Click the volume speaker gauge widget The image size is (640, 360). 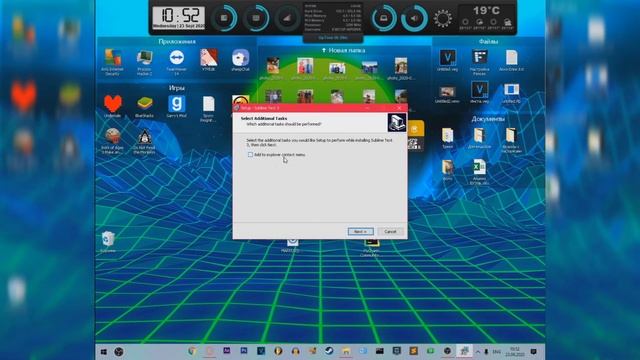414,18
